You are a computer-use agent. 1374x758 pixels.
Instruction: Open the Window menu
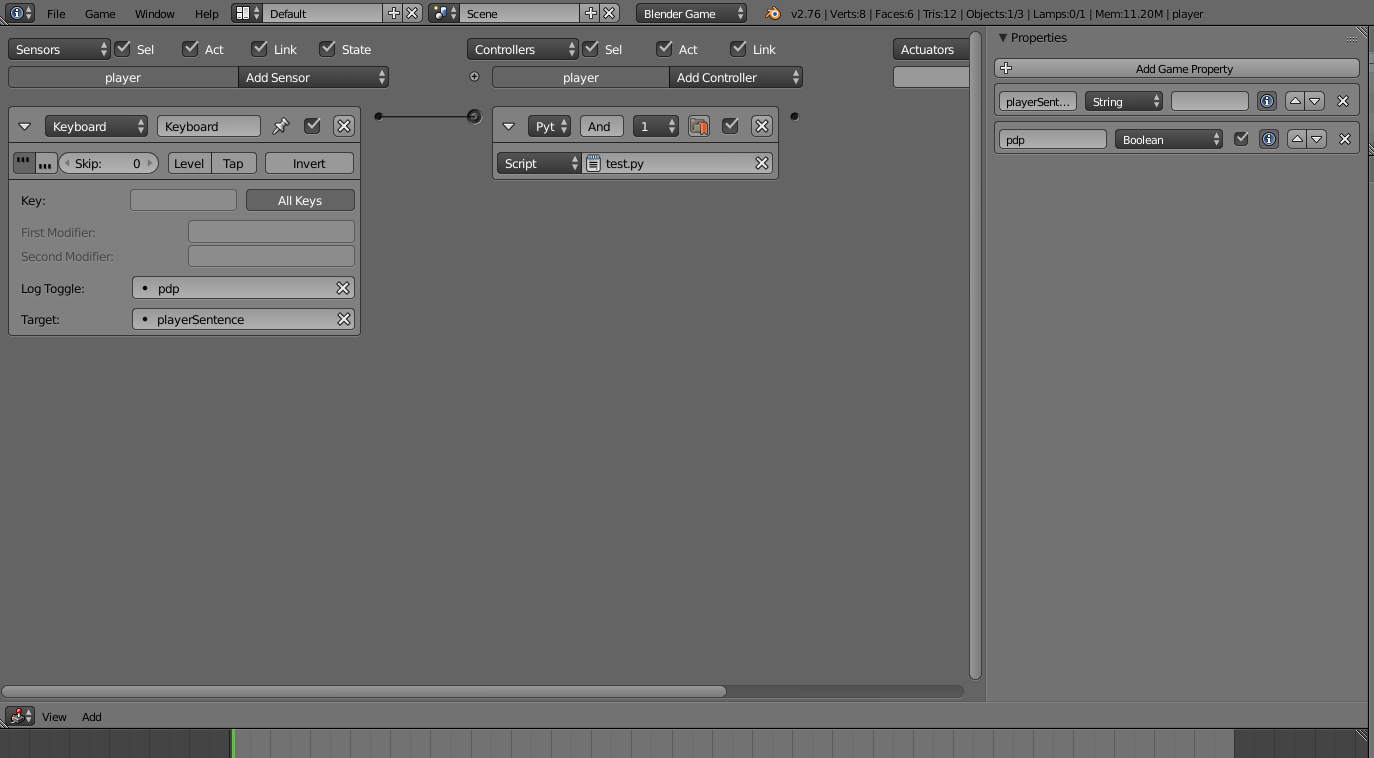155,14
